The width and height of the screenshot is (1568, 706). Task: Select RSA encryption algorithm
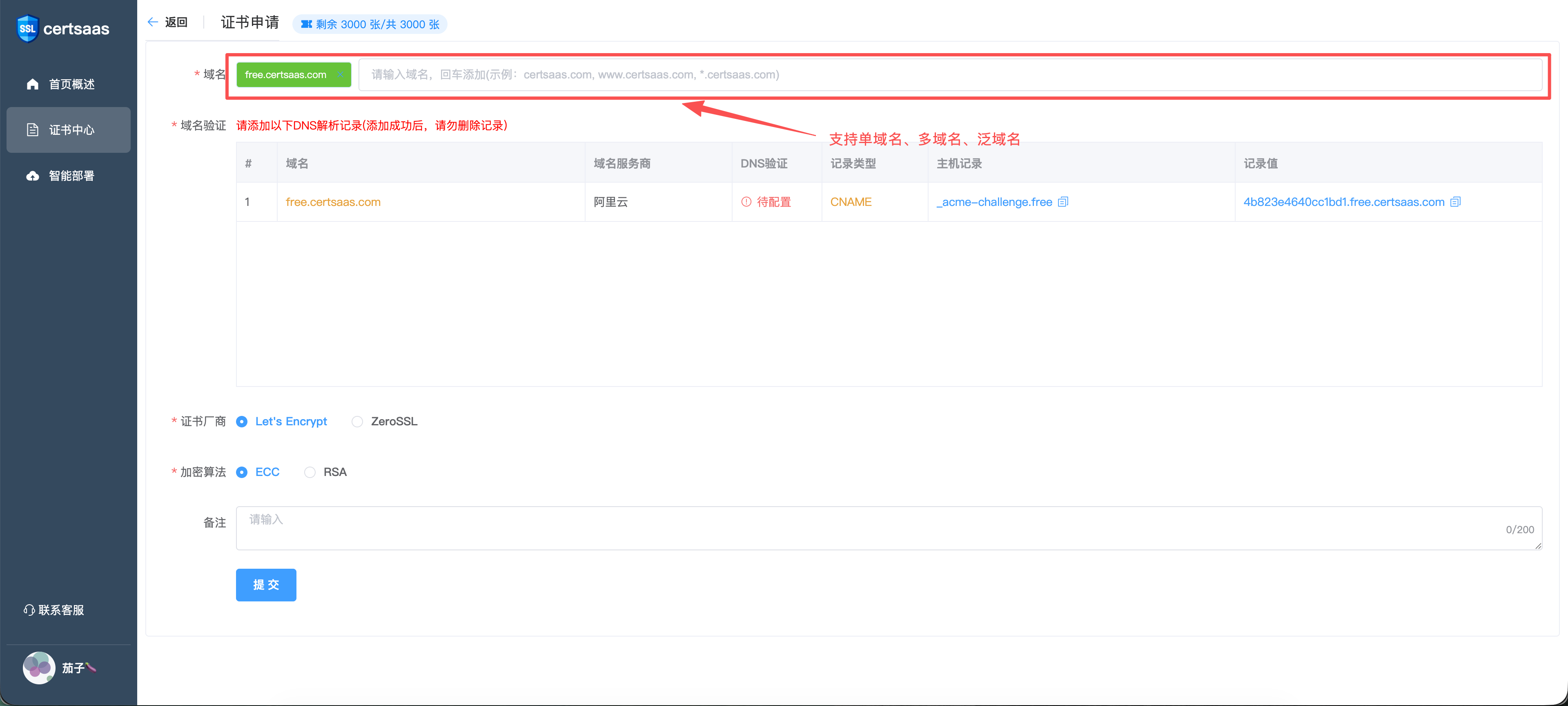[x=326, y=472]
